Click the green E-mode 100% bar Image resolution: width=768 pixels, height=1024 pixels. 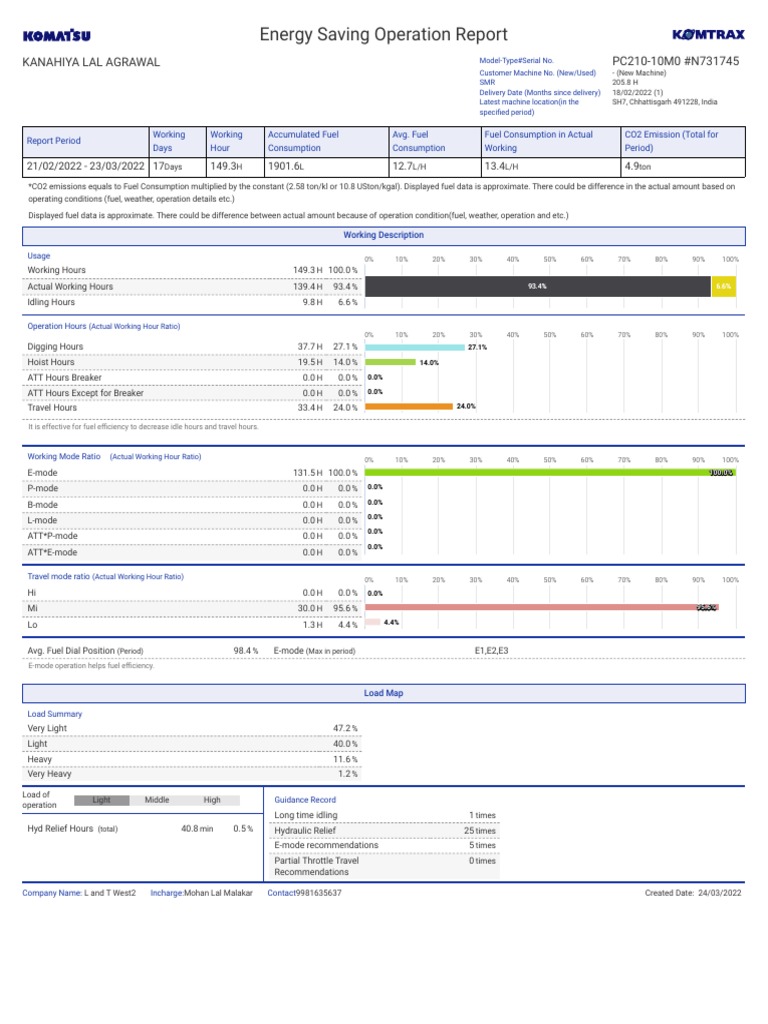pos(550,472)
